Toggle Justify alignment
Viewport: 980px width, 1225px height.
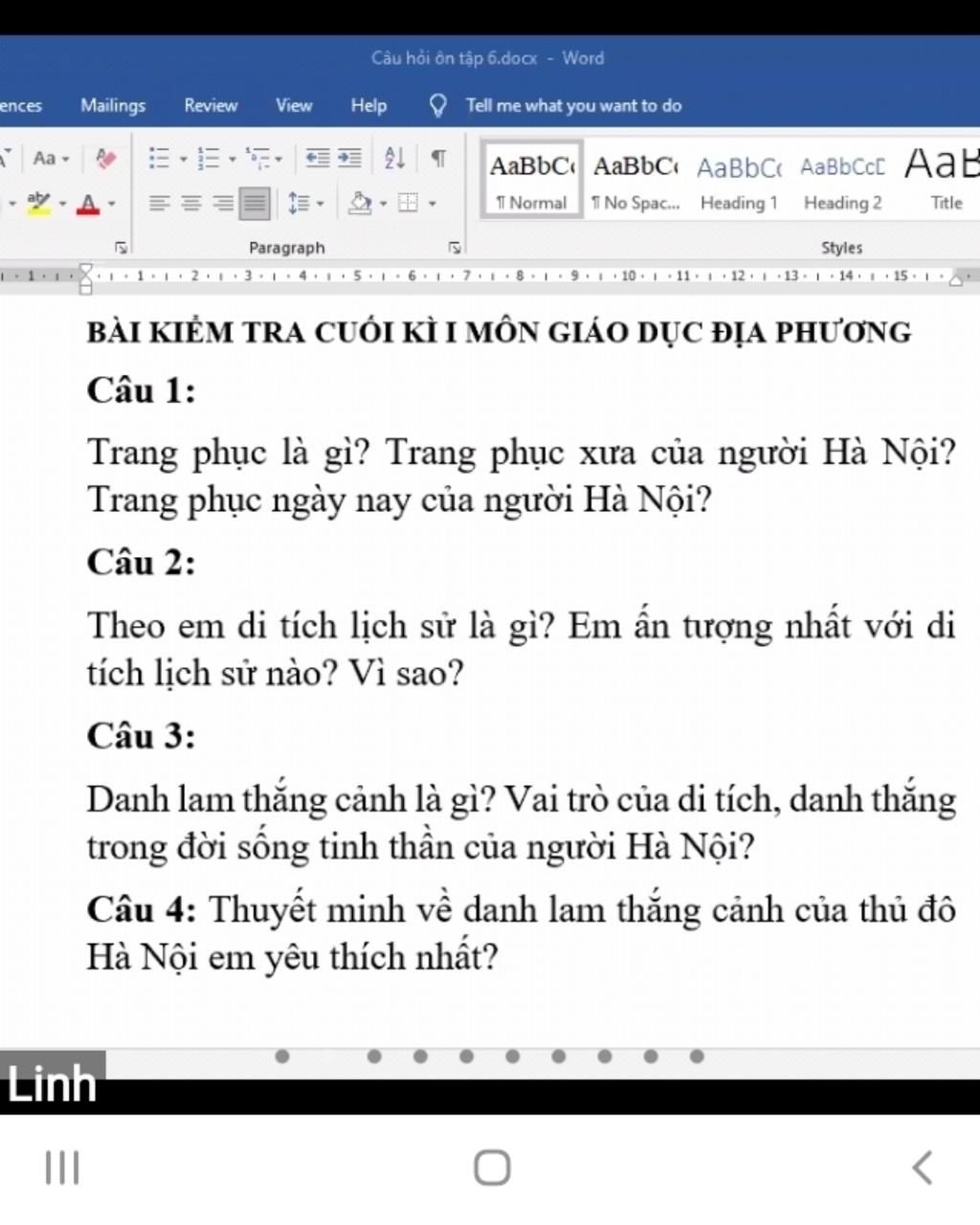pos(255,203)
